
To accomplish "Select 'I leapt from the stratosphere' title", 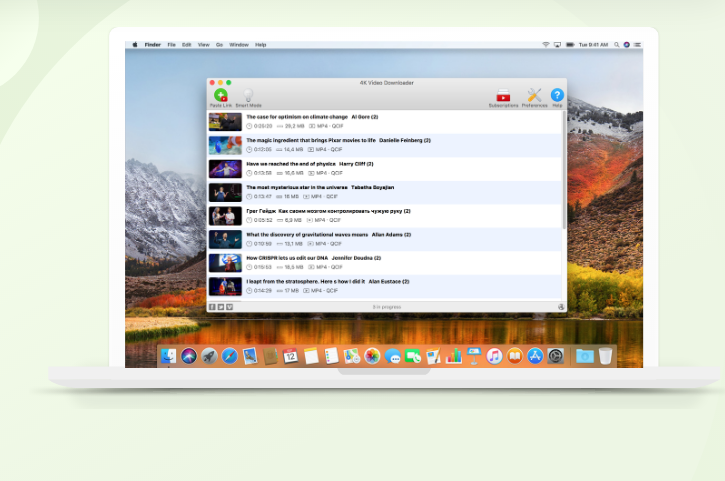I will pos(306,282).
